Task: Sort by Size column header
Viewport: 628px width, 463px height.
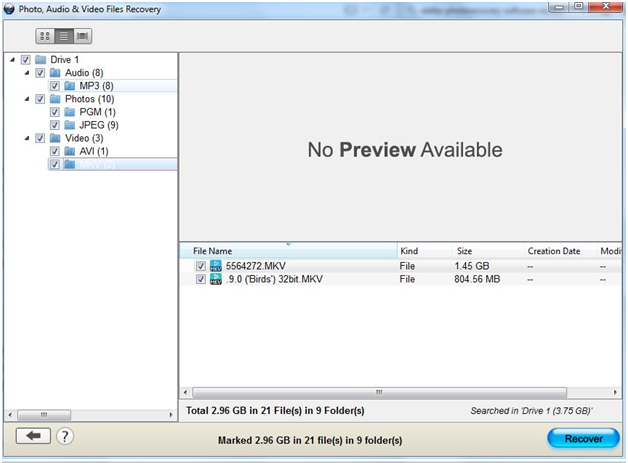Action: click(488, 251)
